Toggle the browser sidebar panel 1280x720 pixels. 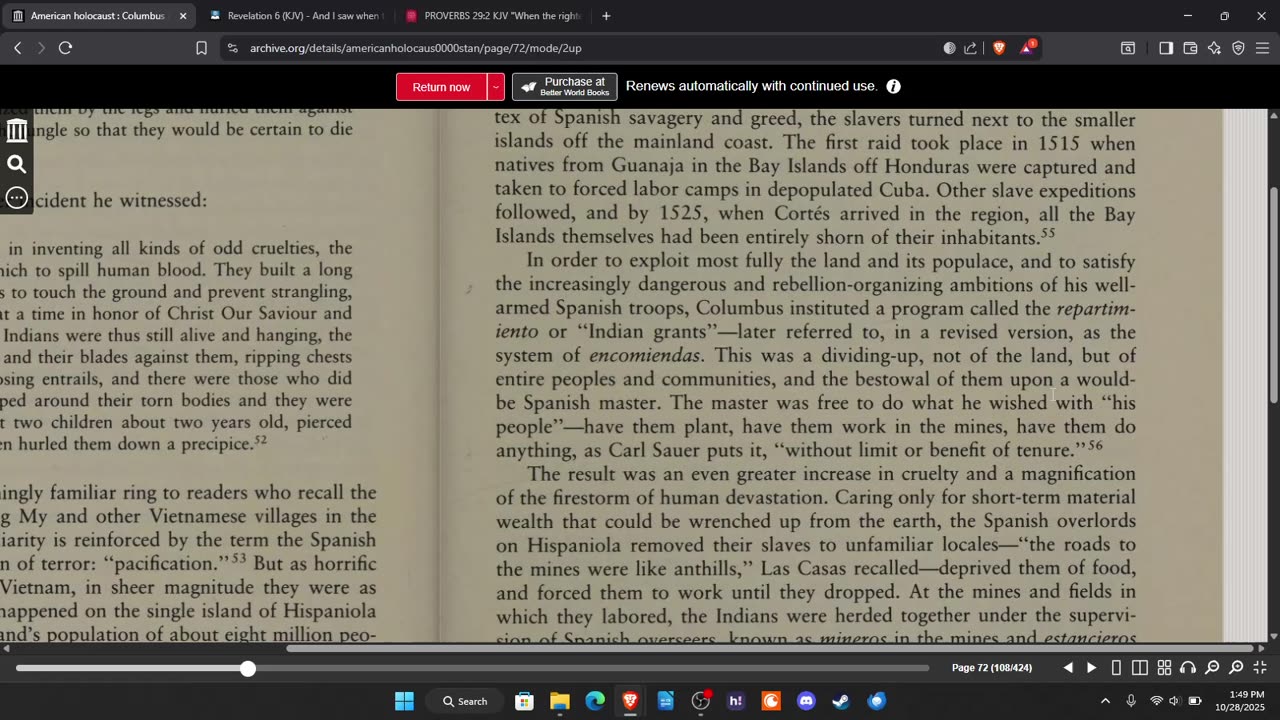(1166, 48)
